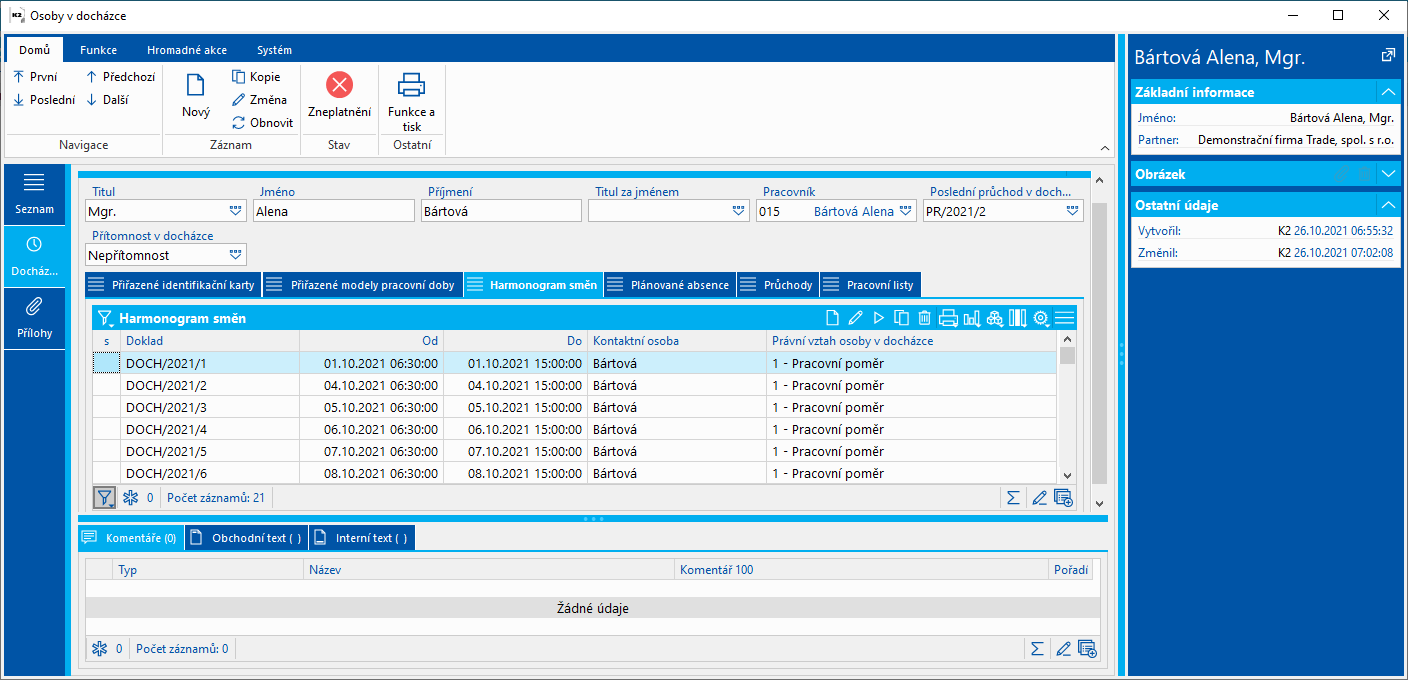Expand Přítomnost v docházce dropdown
Image resolution: width=1408 pixels, height=680 pixels.
coord(235,255)
